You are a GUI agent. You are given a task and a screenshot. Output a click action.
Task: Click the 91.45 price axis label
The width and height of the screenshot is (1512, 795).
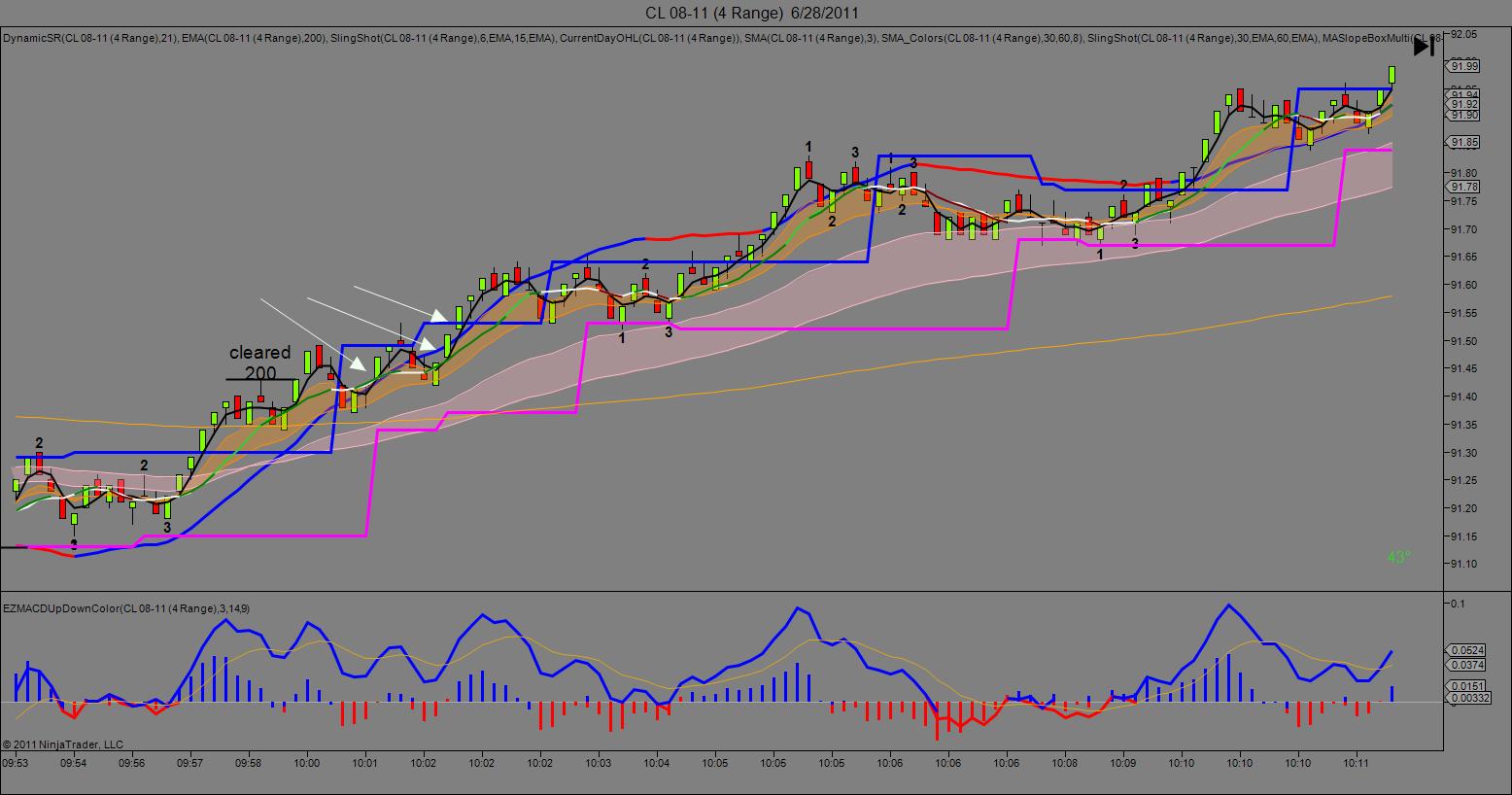[x=1463, y=369]
